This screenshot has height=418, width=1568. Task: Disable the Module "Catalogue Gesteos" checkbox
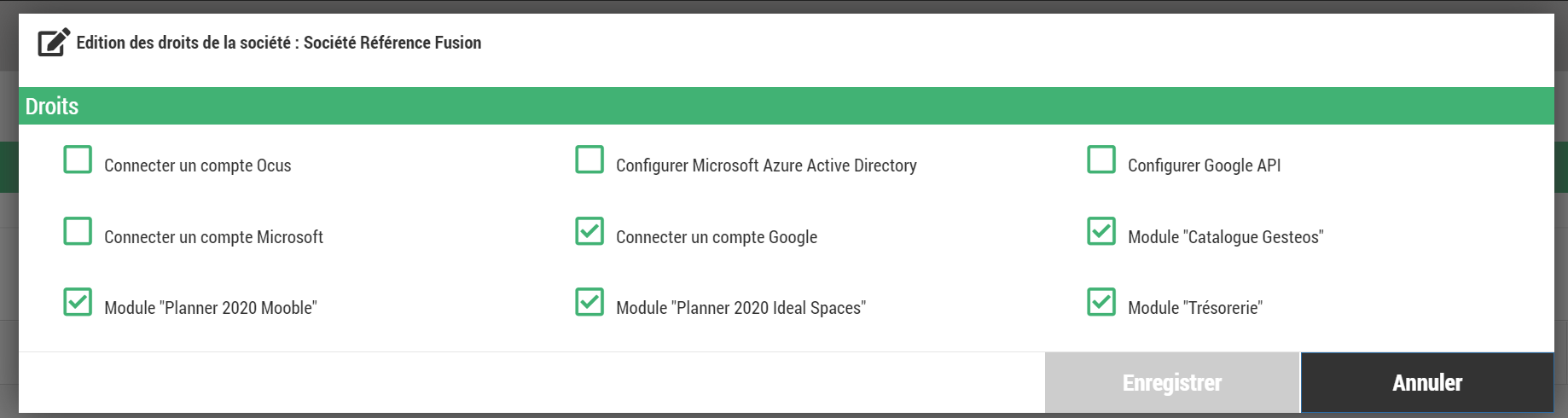(x=1101, y=231)
